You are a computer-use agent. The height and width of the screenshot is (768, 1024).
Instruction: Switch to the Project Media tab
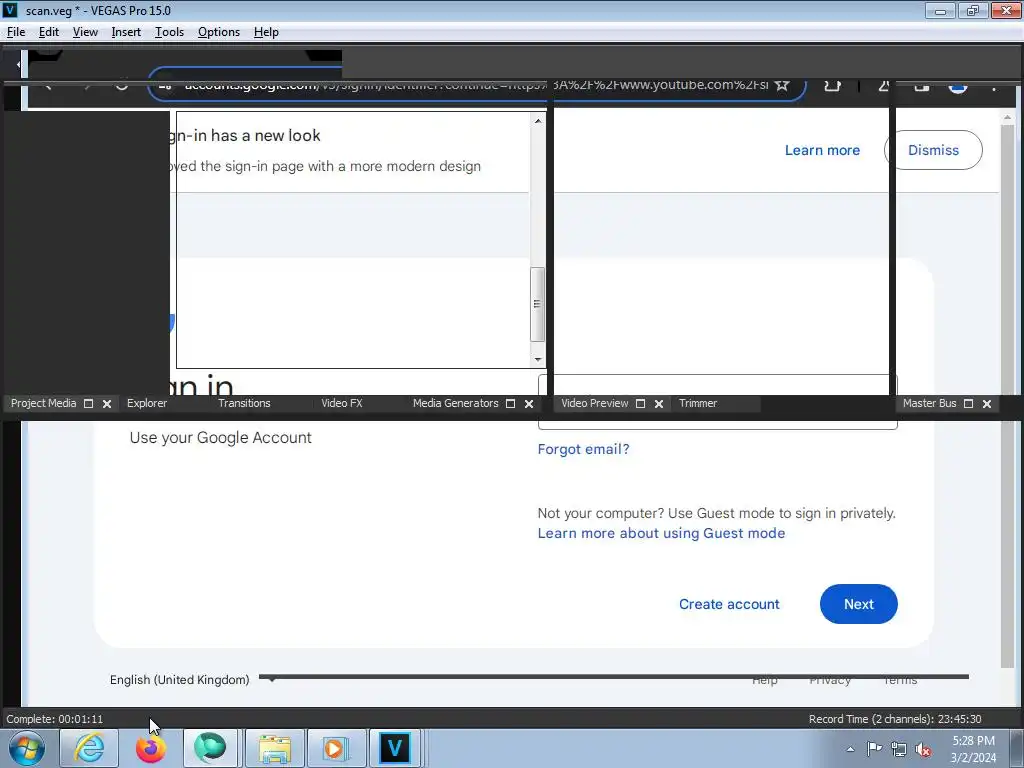click(x=43, y=403)
